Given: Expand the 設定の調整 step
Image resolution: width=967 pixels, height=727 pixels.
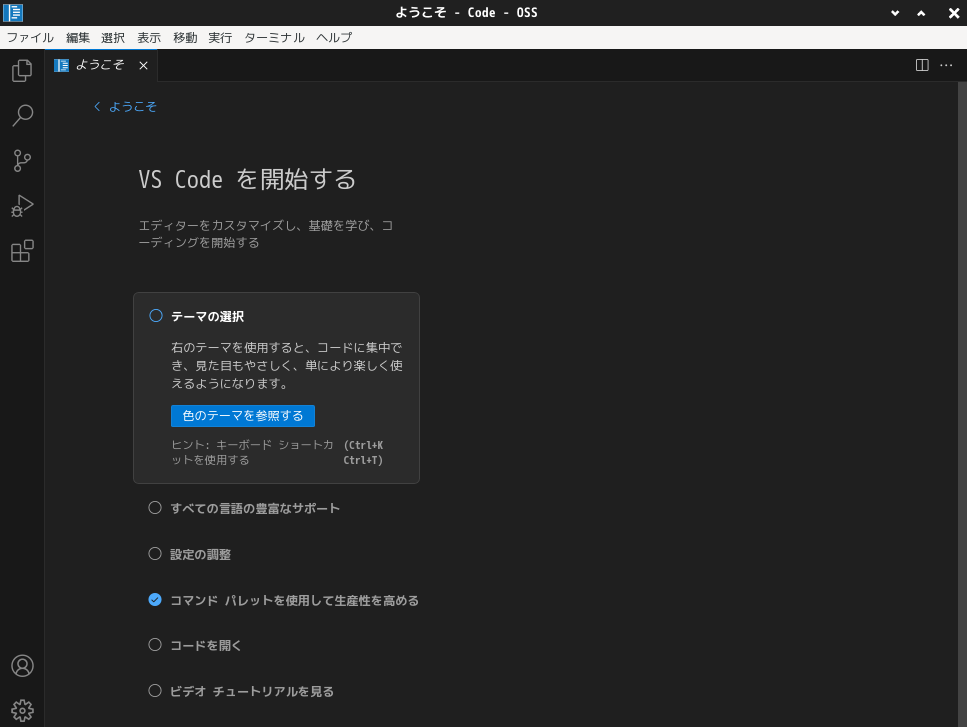Looking at the screenshot, I should coord(200,554).
